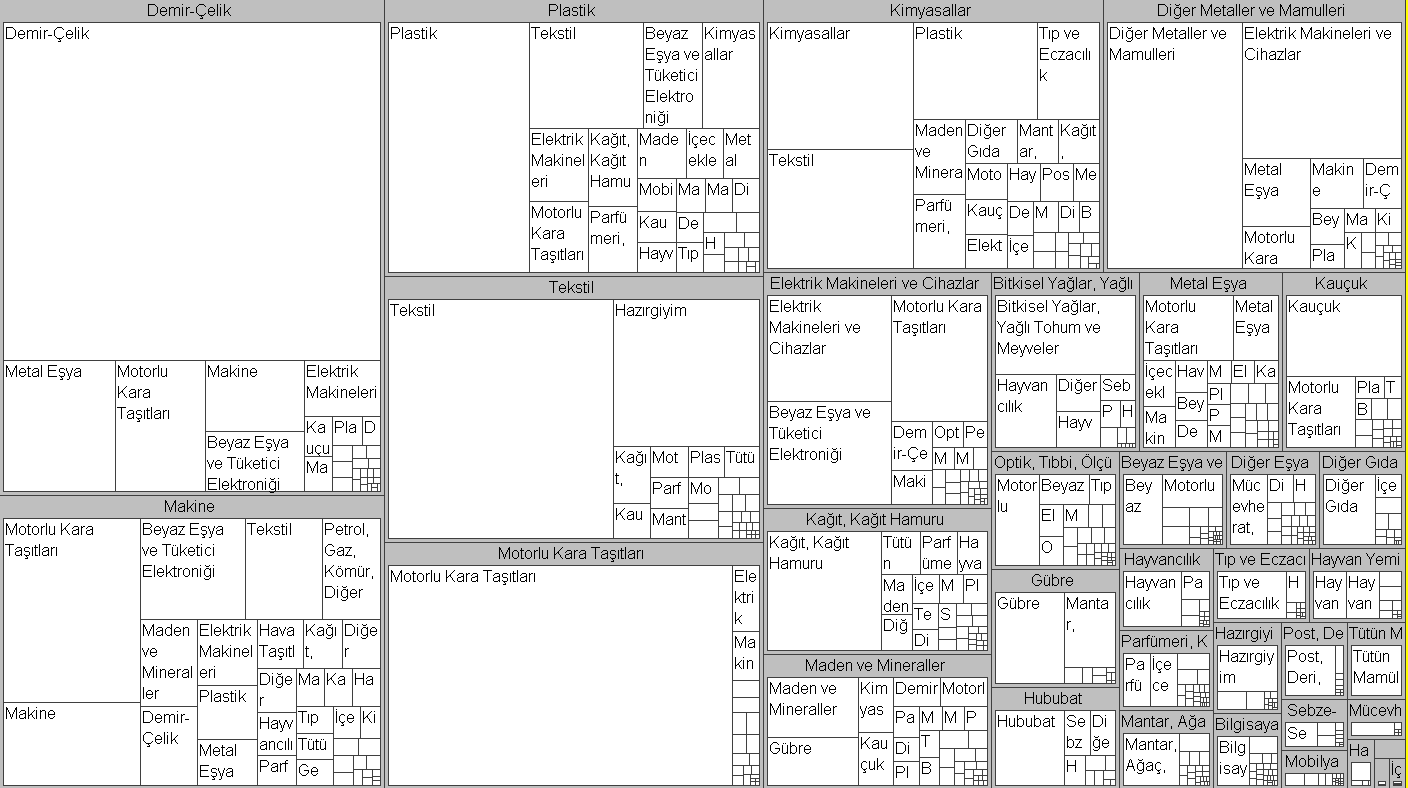Click the Tekstil cell inside Tekstil group
Screen dimensions: 1408x788
[500, 419]
